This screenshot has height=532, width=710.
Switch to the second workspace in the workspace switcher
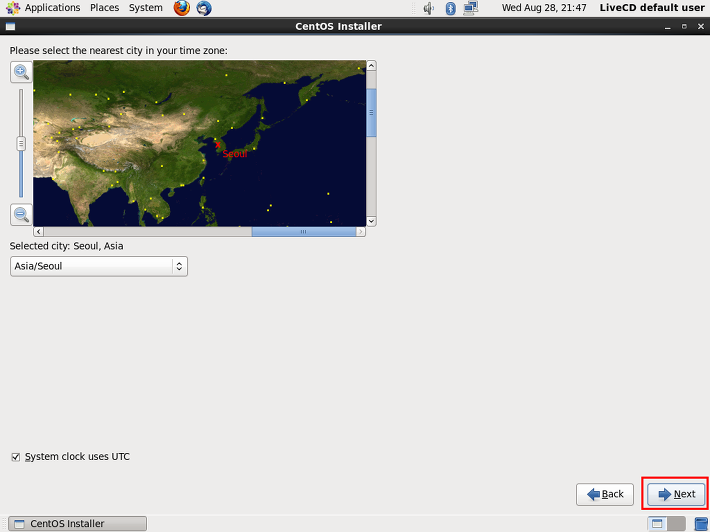pos(676,524)
